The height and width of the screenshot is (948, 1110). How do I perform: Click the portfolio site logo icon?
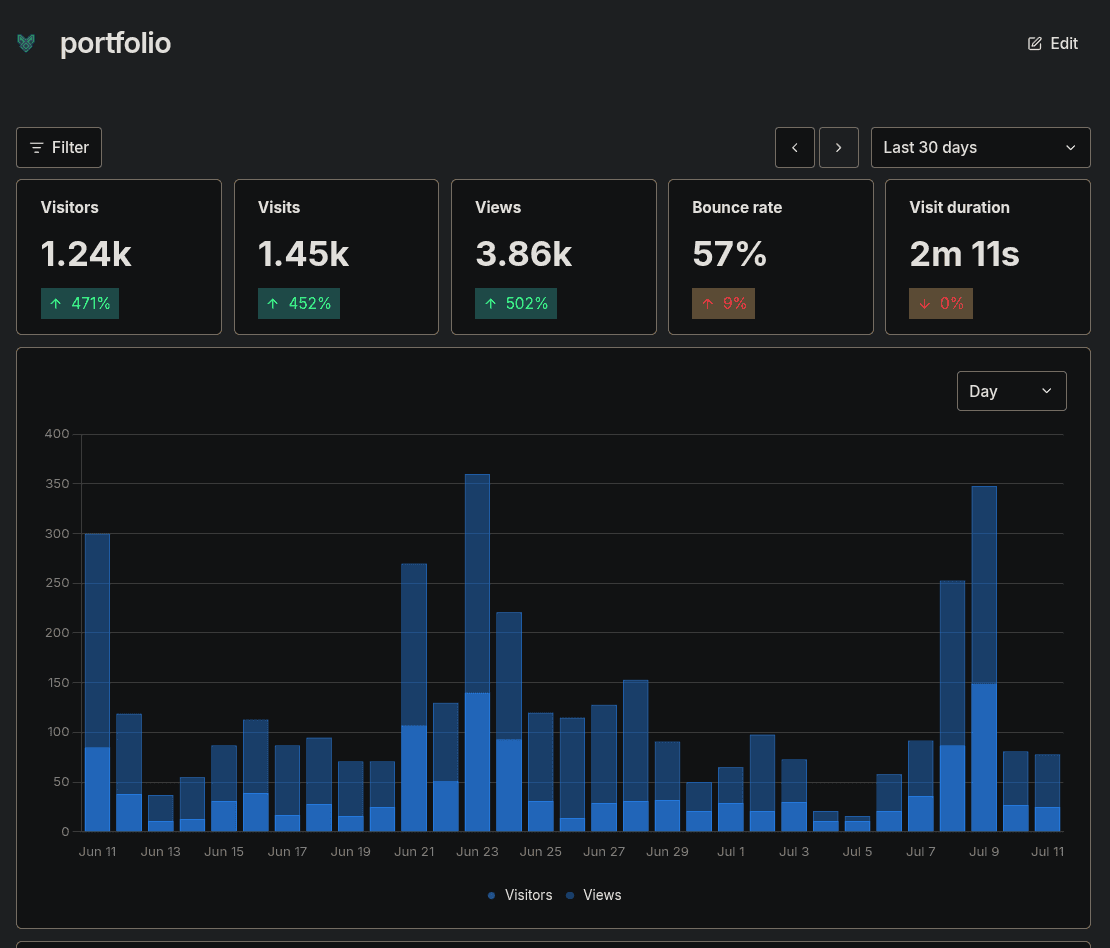26,43
